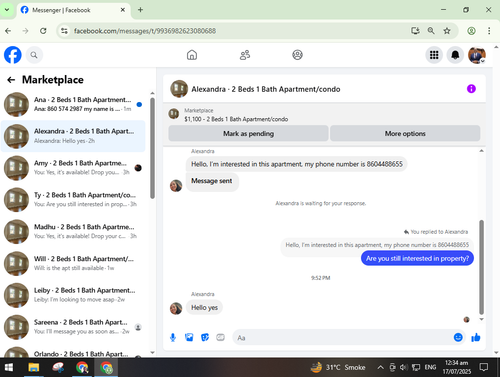
Task: Open Chrome profile icon
Action: click(x=471, y=31)
